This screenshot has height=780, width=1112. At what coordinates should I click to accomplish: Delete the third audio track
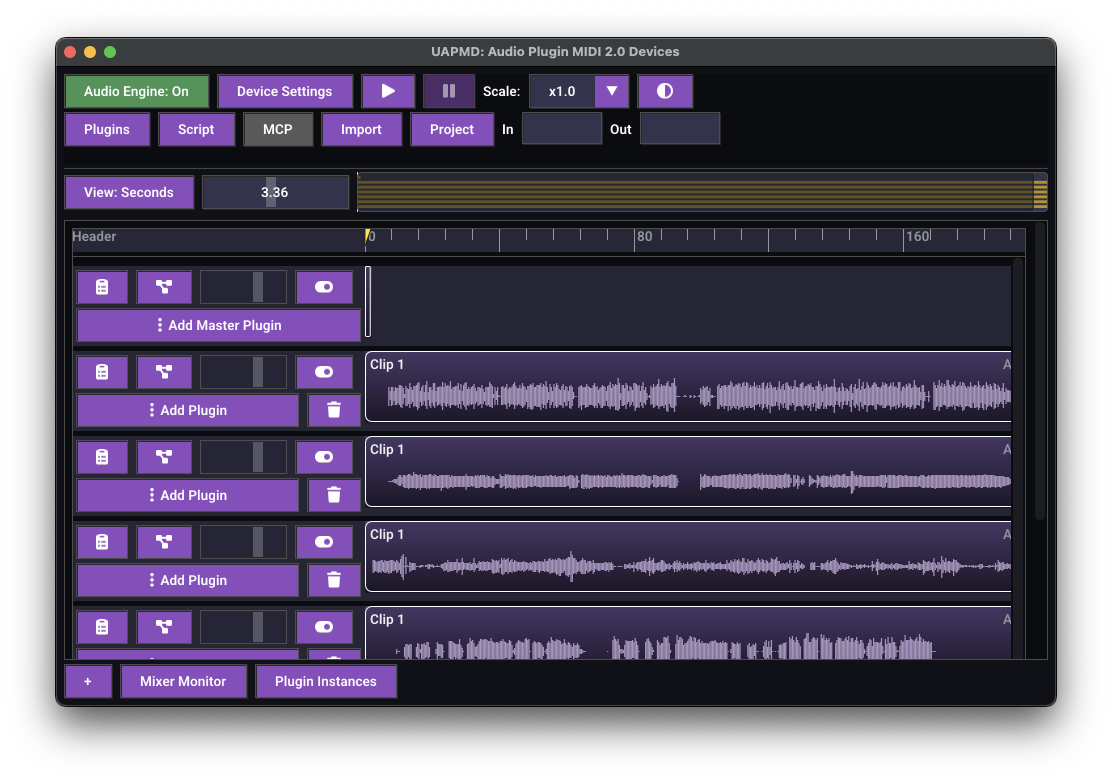334,580
